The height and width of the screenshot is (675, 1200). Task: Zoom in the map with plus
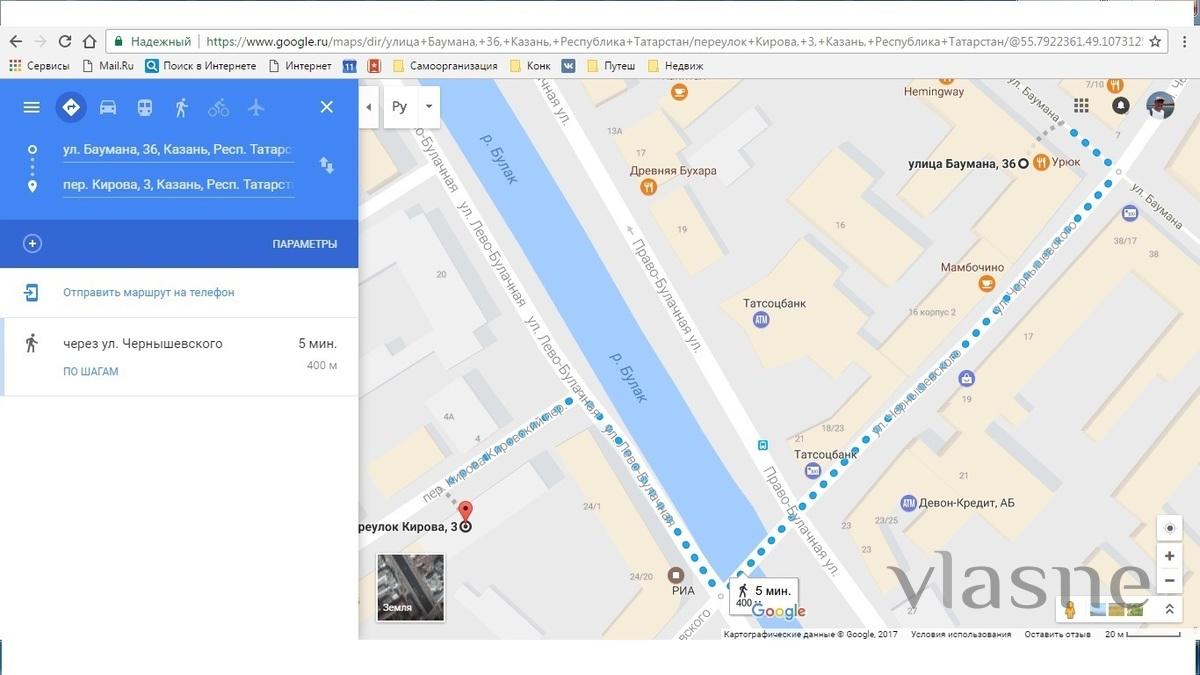click(1169, 556)
